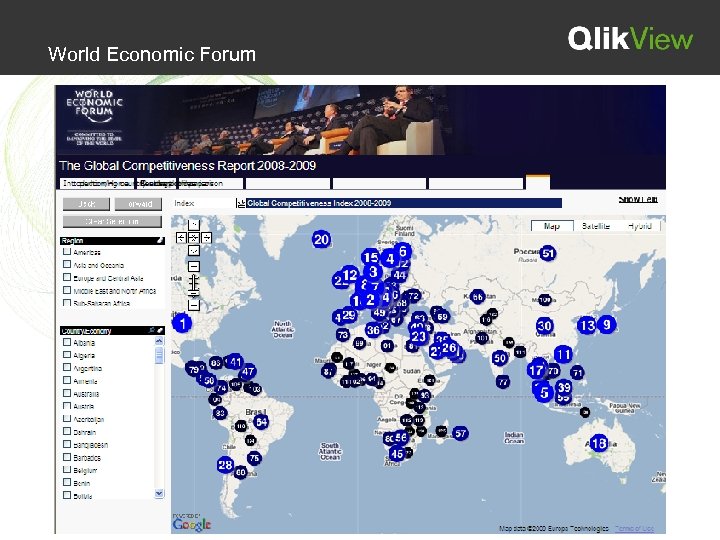The image size is (720, 540).
Task: Pan the map down with the arrow
Action: [194, 251]
